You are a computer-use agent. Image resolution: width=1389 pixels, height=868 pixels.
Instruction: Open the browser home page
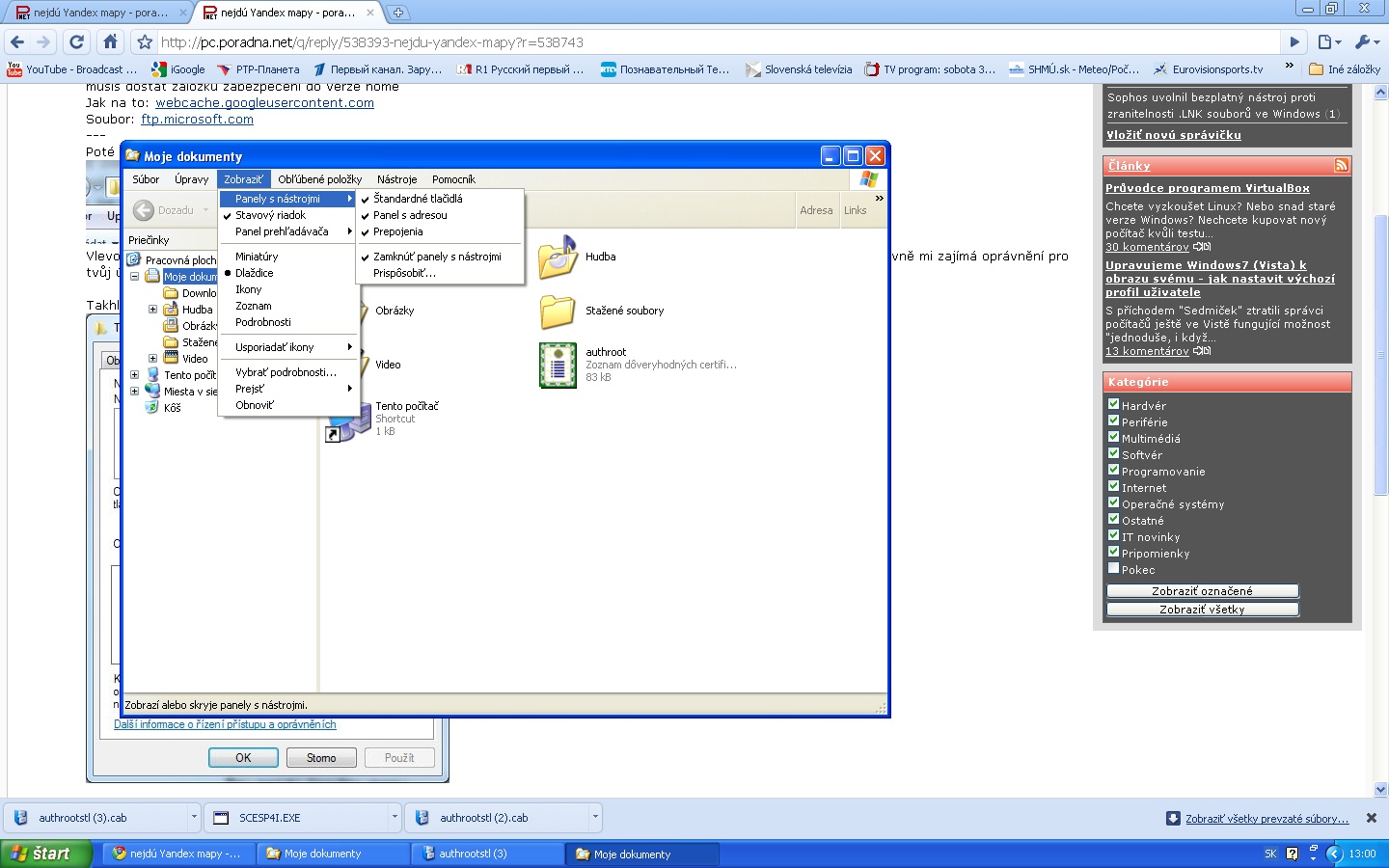click(x=110, y=42)
